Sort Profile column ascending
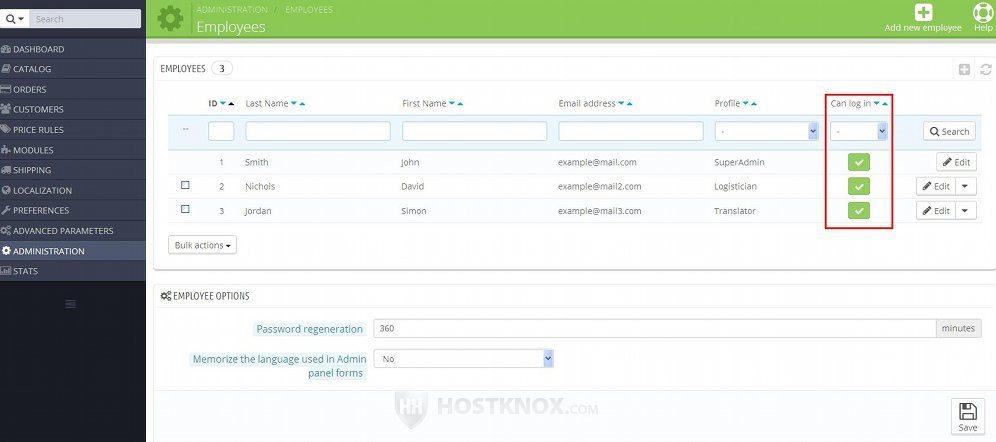This screenshot has width=996, height=442. click(x=754, y=104)
